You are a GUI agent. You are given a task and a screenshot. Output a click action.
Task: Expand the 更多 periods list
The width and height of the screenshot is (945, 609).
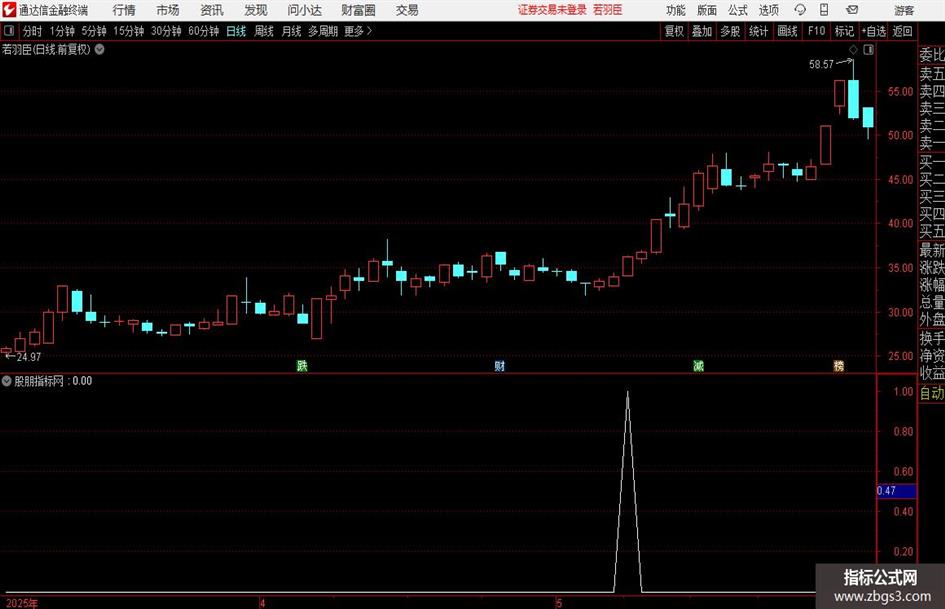pyautogui.click(x=358, y=31)
